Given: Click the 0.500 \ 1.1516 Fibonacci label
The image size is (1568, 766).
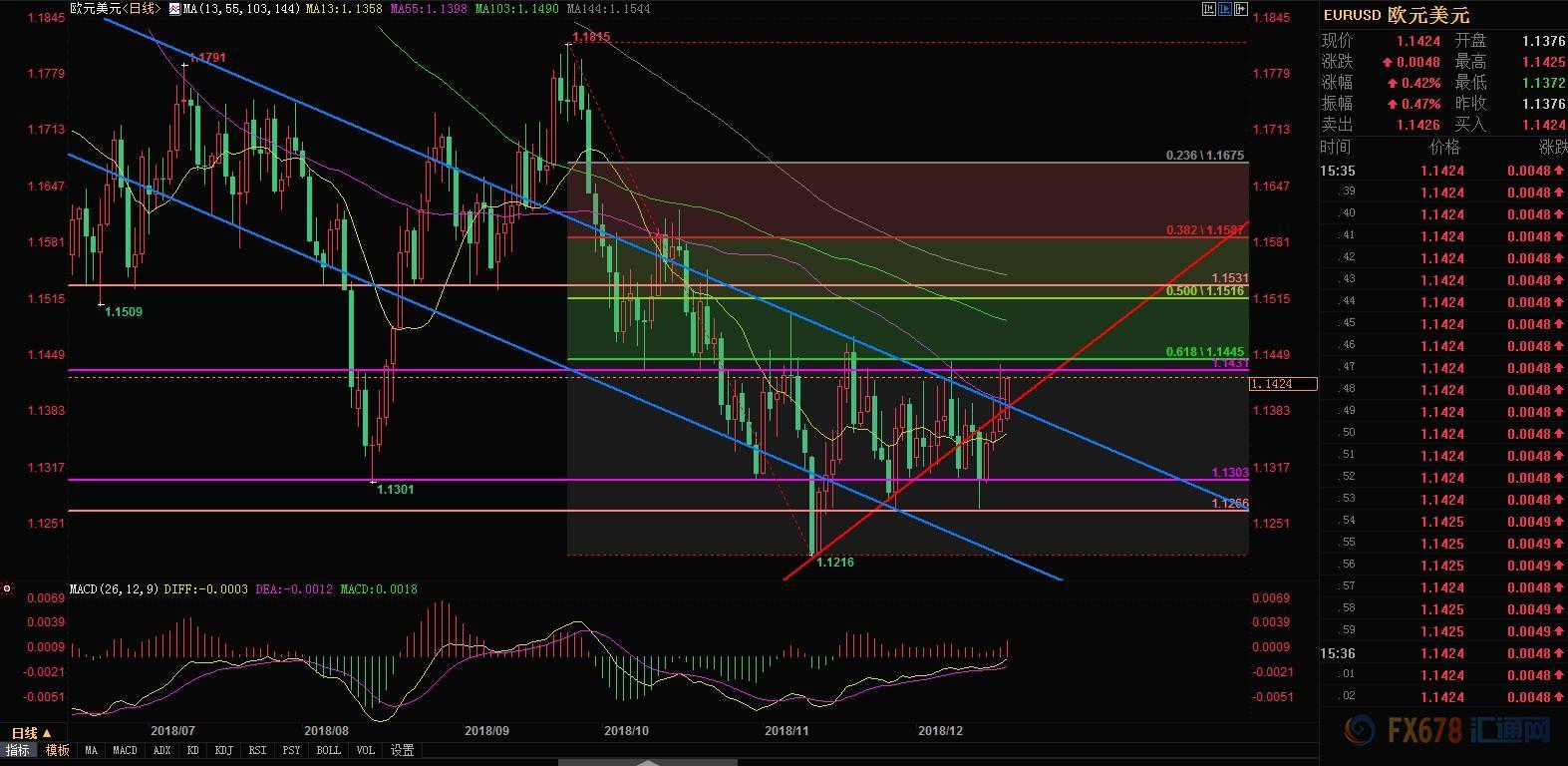Looking at the screenshot, I should [x=1205, y=291].
